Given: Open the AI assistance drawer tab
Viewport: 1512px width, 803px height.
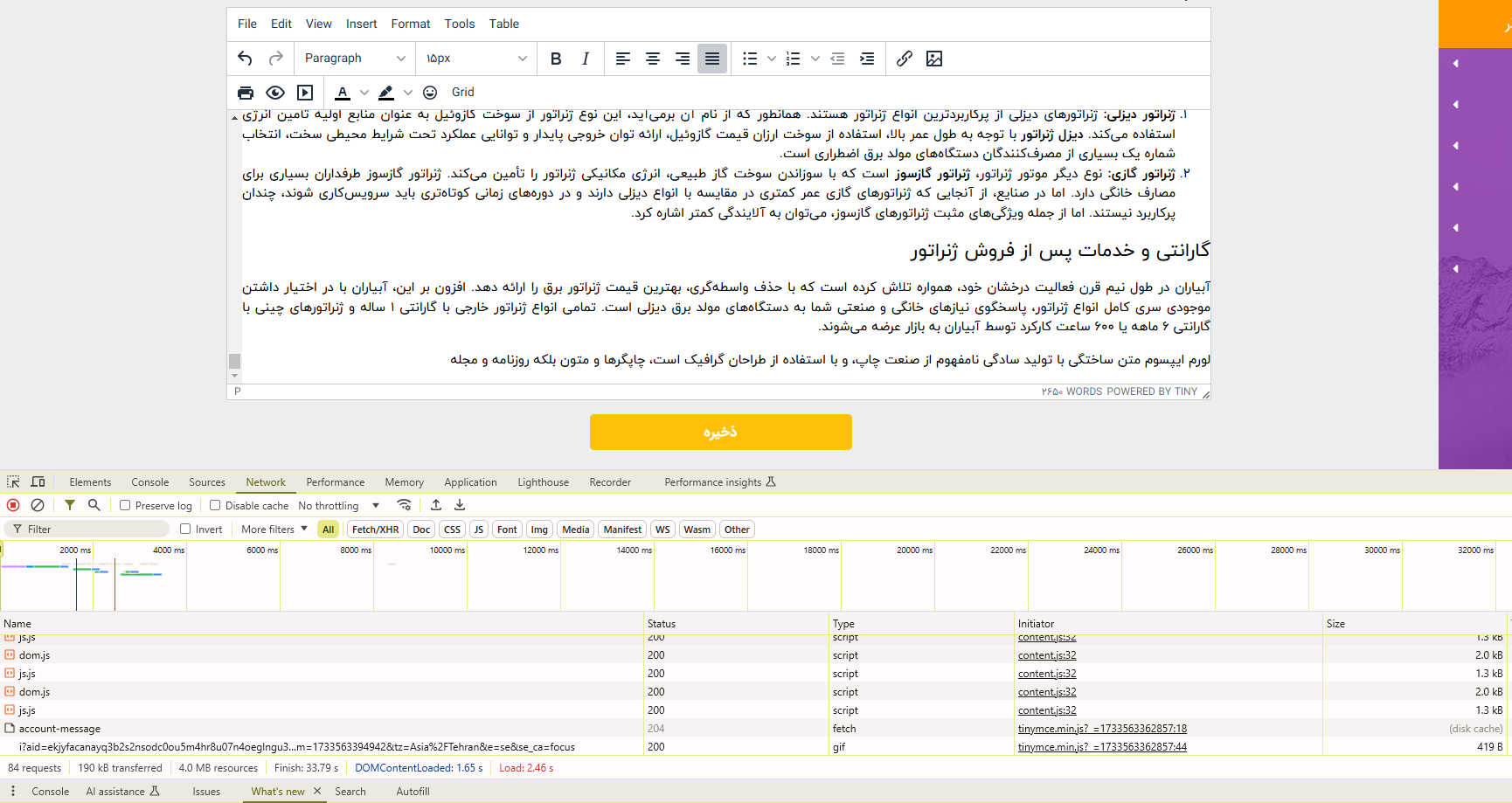Looking at the screenshot, I should click(x=122, y=791).
